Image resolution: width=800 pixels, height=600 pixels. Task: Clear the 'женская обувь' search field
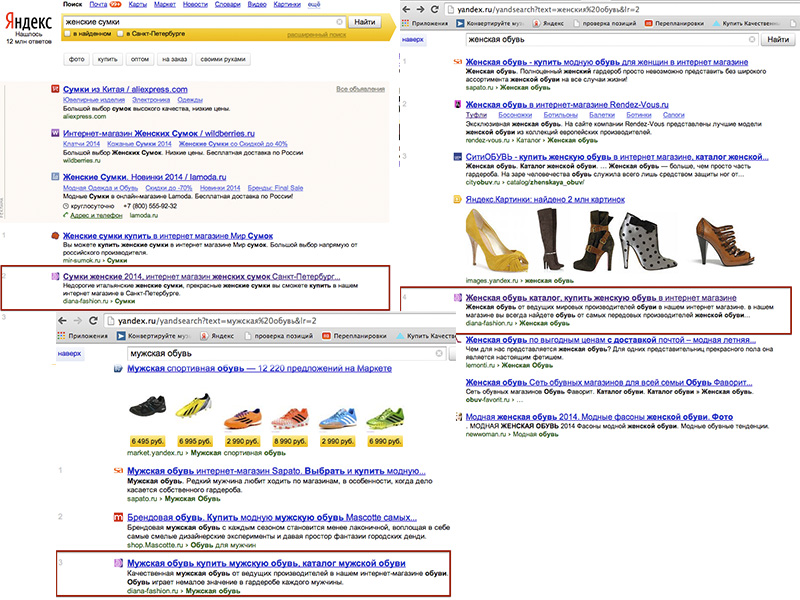click(752, 39)
